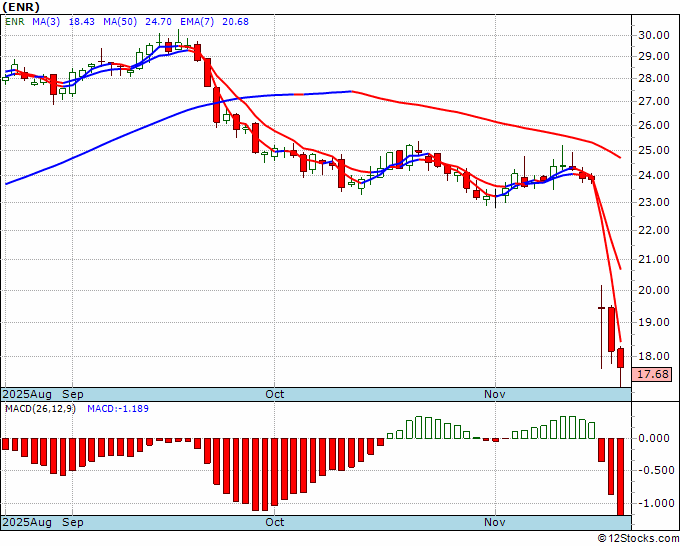Select the MA(50) legend label
This screenshot has width=680, height=546.
tap(120, 22)
